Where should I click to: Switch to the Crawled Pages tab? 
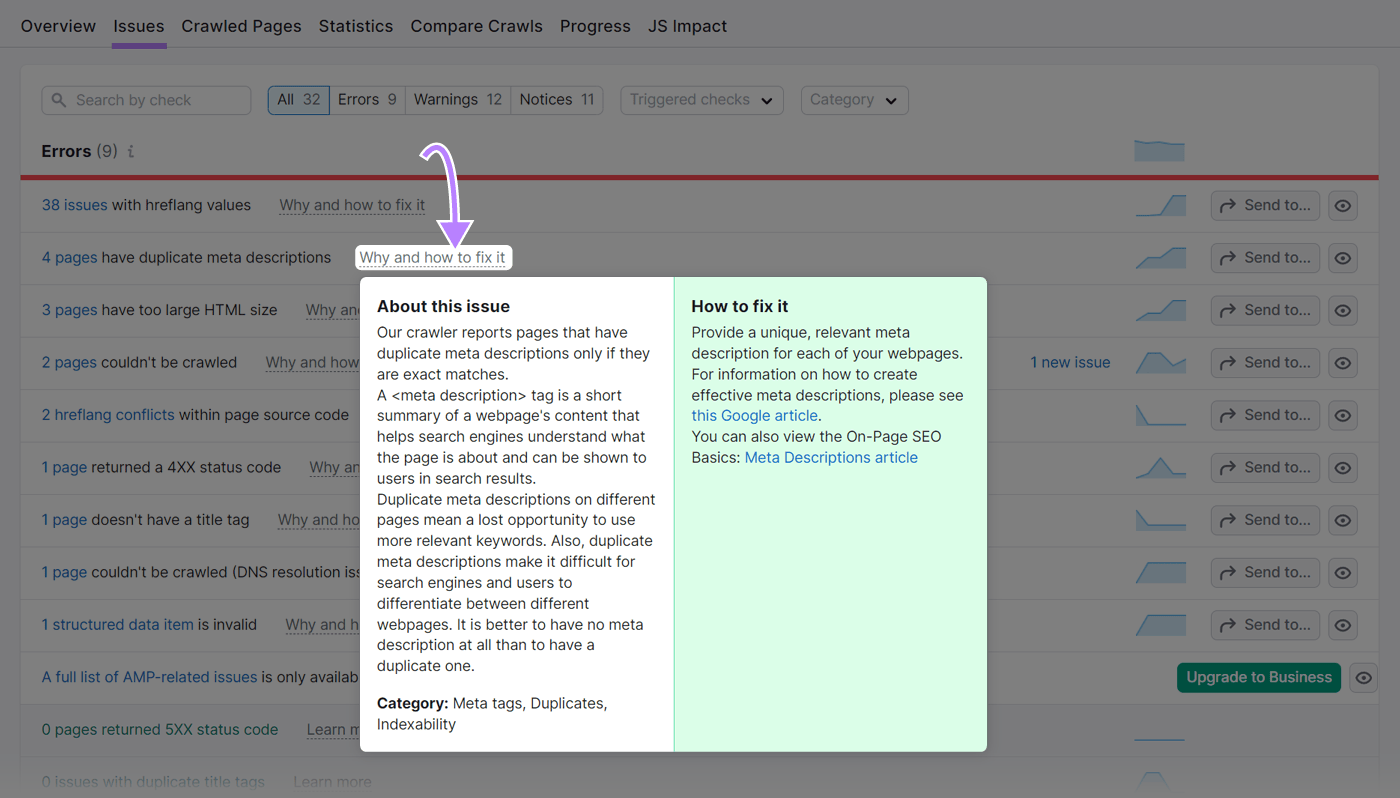pos(241,26)
